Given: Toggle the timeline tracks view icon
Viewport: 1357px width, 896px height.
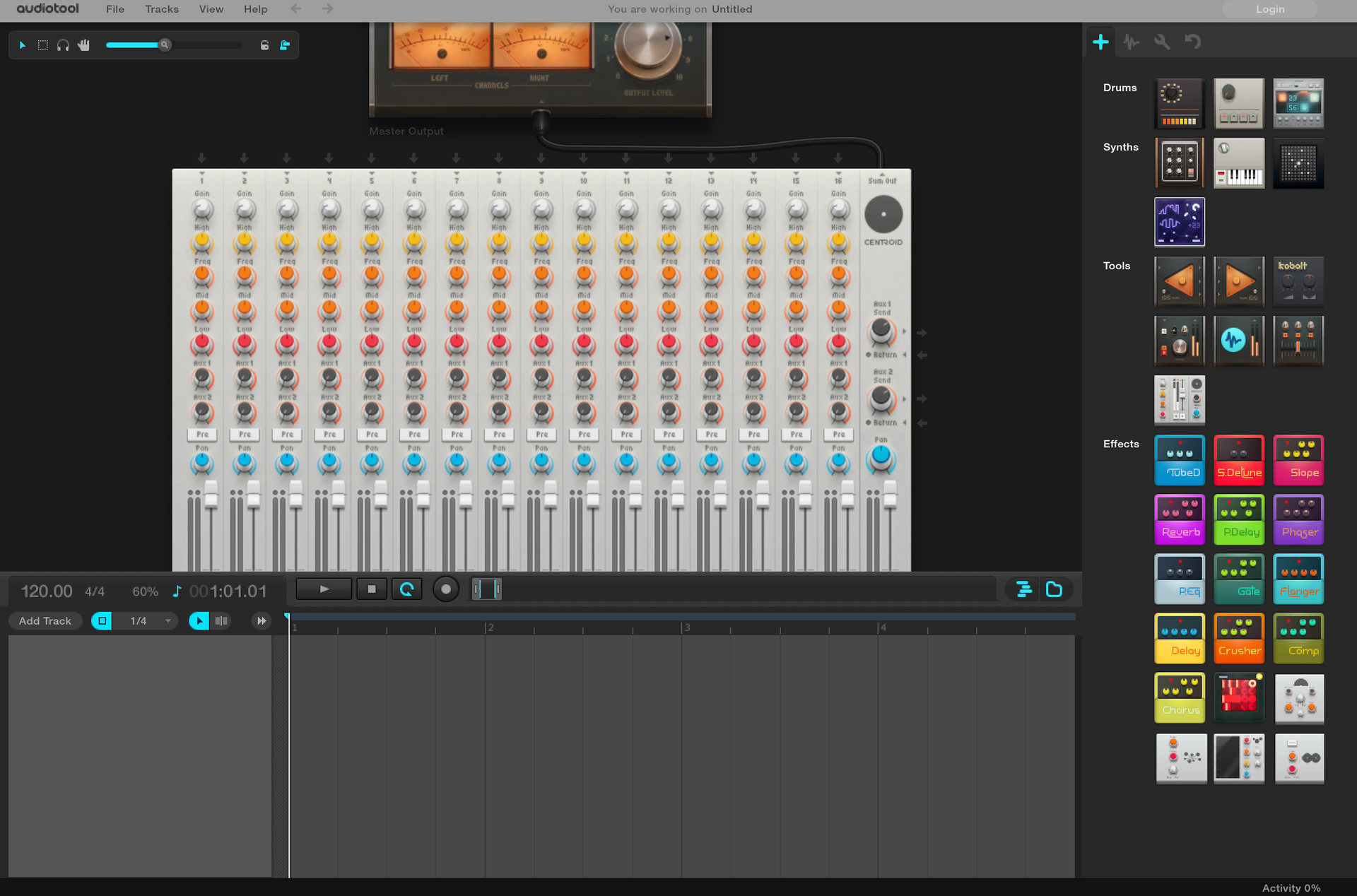Looking at the screenshot, I should pos(1024,589).
